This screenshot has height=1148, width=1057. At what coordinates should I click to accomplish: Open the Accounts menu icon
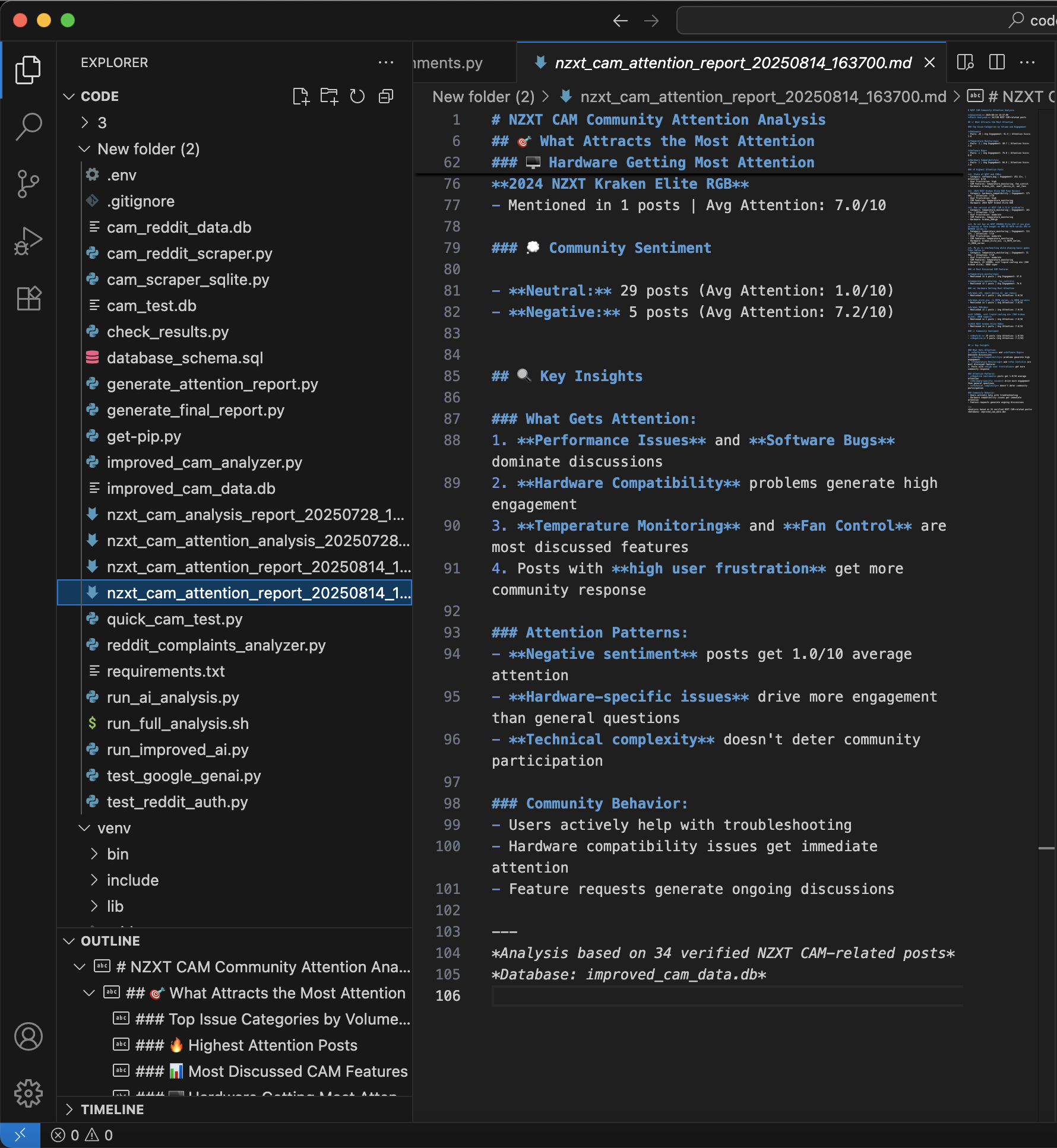pyautogui.click(x=28, y=1036)
